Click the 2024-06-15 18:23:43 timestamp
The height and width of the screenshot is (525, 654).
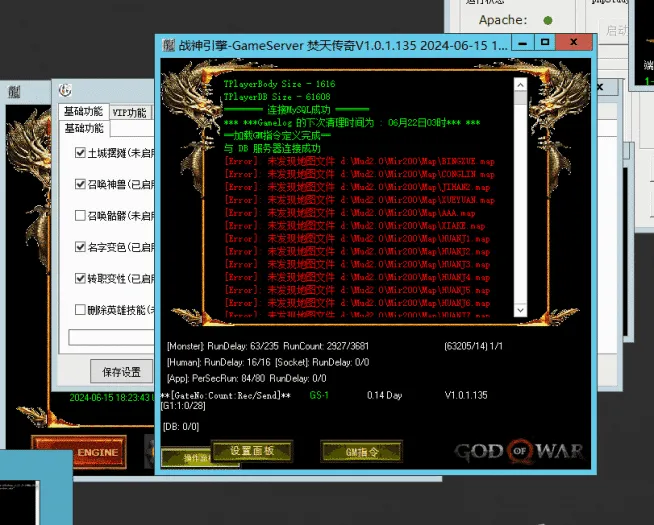110,397
